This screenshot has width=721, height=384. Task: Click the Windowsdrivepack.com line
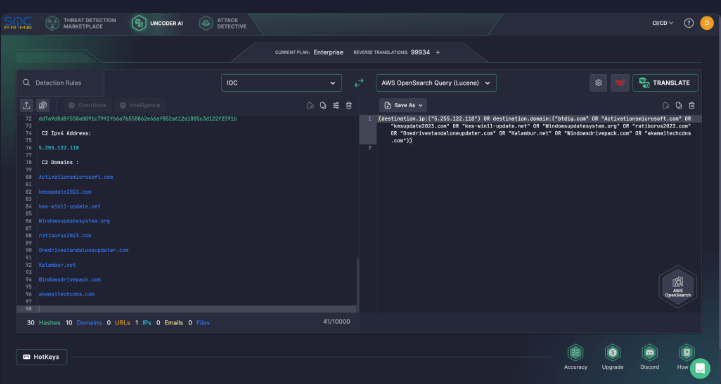pos(69,280)
